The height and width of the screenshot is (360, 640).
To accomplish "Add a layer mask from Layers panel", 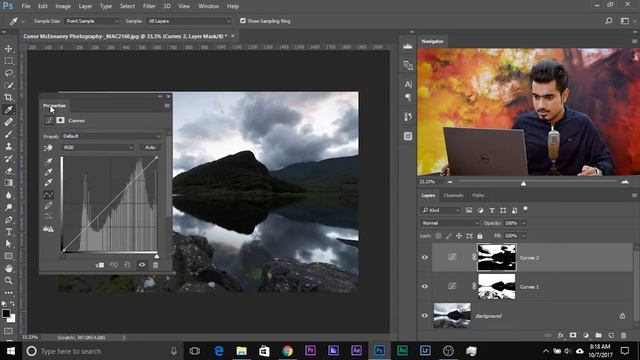I will pos(573,335).
